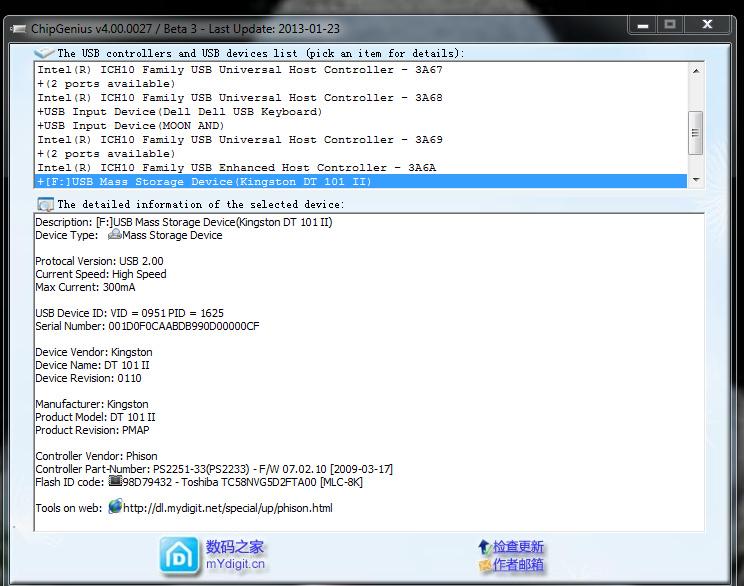The height and width of the screenshot is (586, 744).
Task: Click the Product Revision PMAP line
Action: (x=92, y=430)
